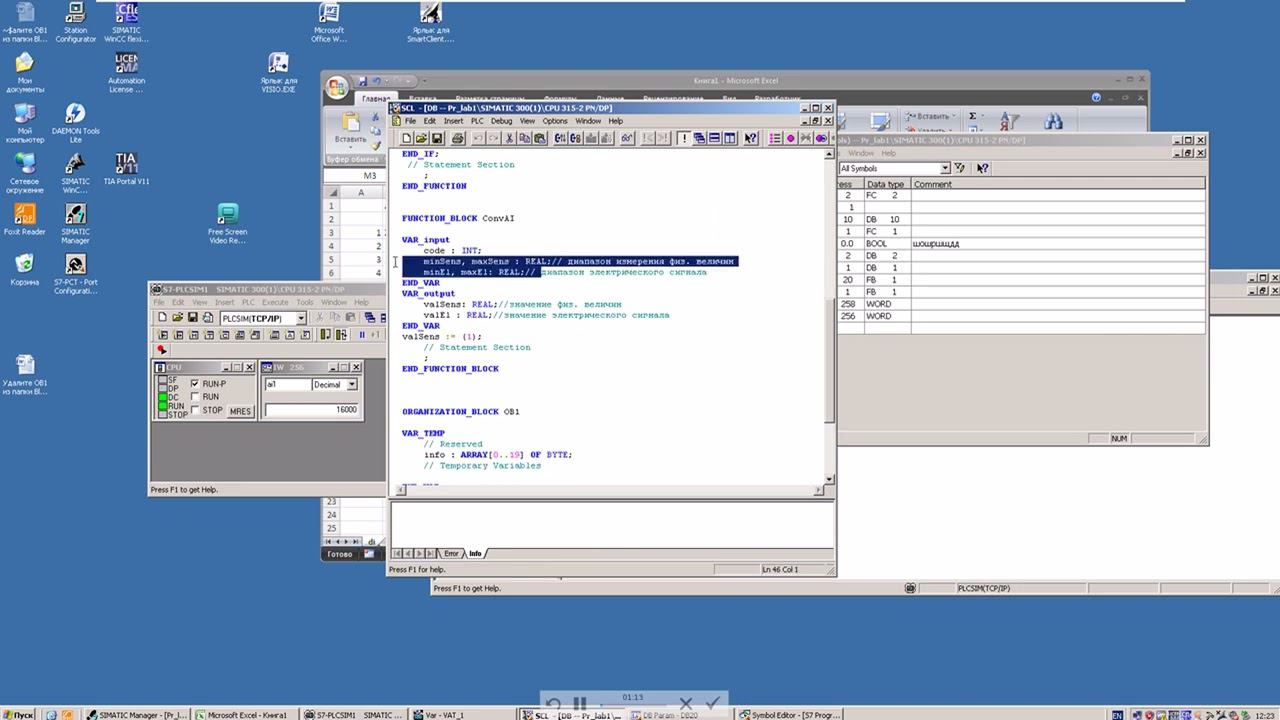This screenshot has height=720, width=1280.
Task: Click the ORGANIZATION_BLOCK OB1 code line
Action: coord(461,411)
